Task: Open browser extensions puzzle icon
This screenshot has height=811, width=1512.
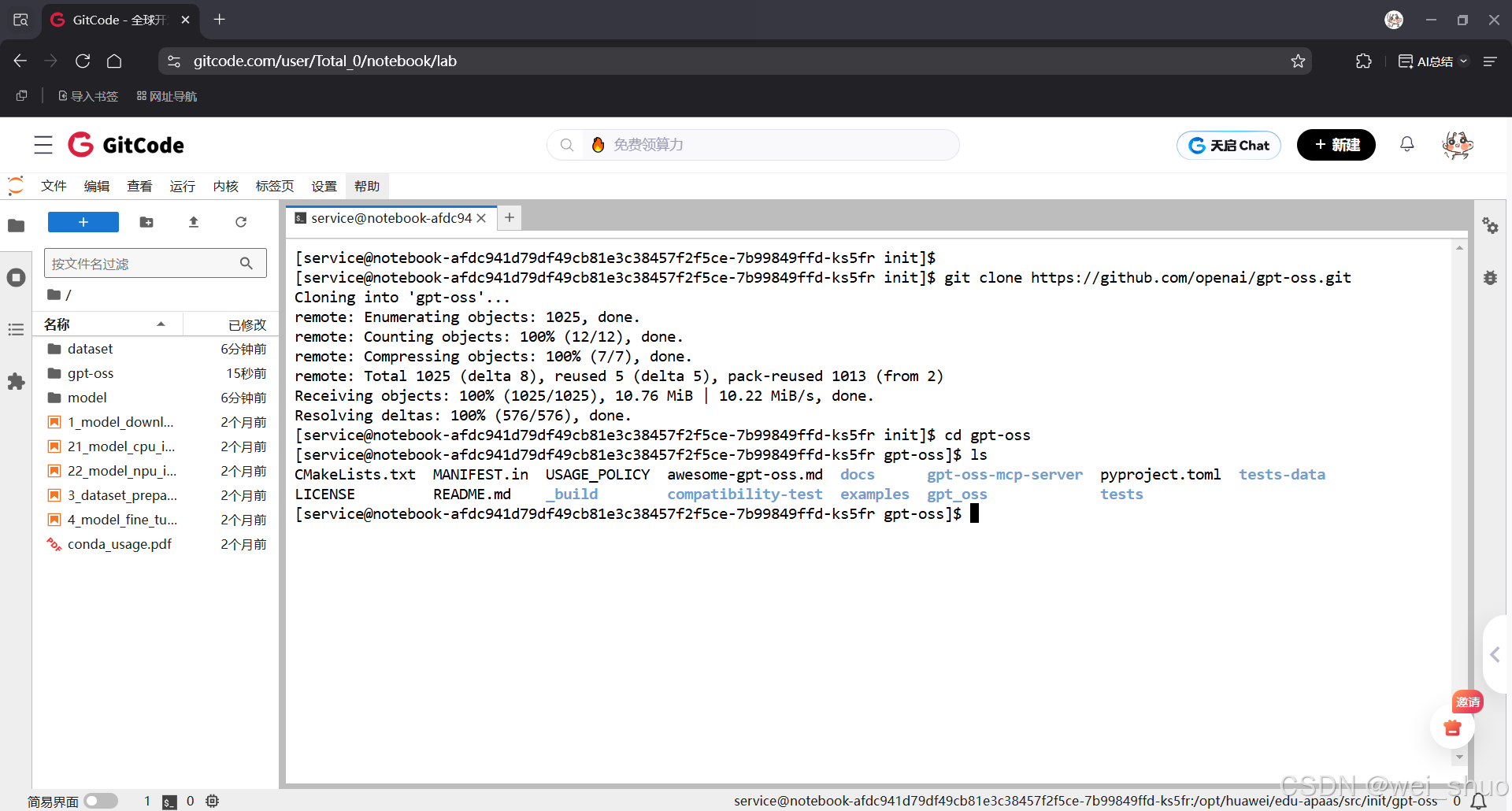Action: [1364, 61]
